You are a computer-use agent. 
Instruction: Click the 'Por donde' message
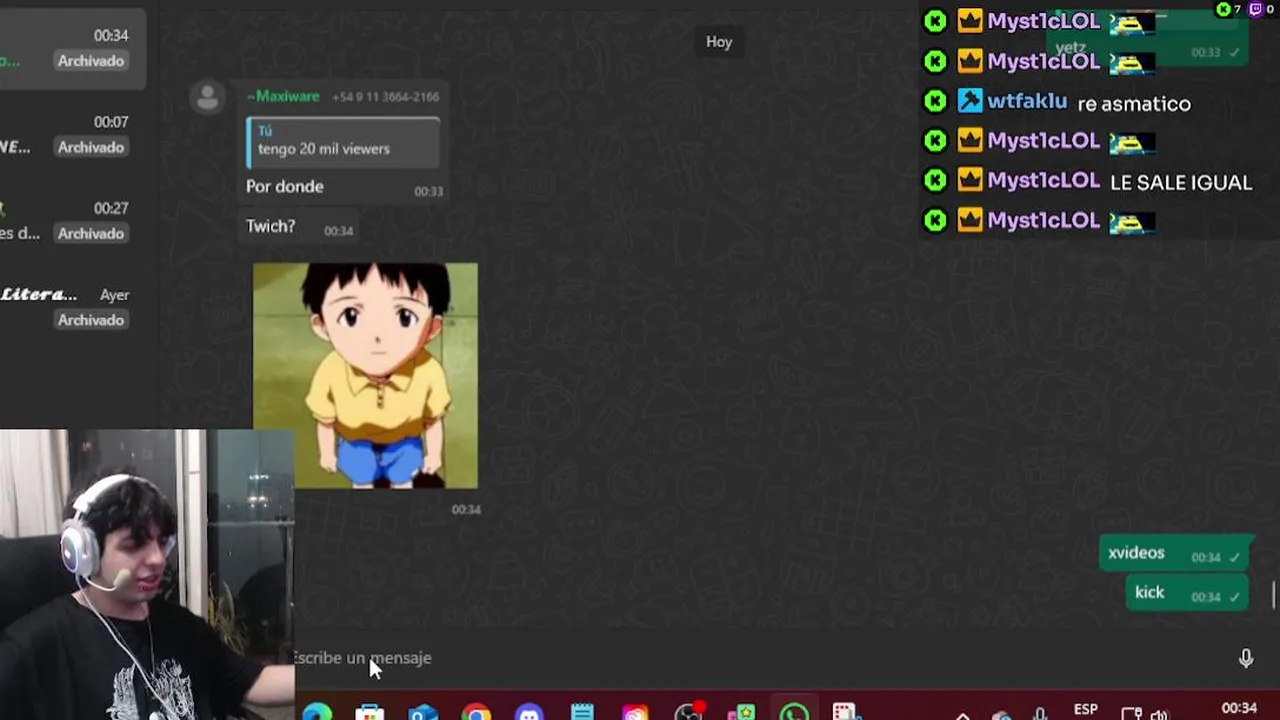tap(285, 186)
